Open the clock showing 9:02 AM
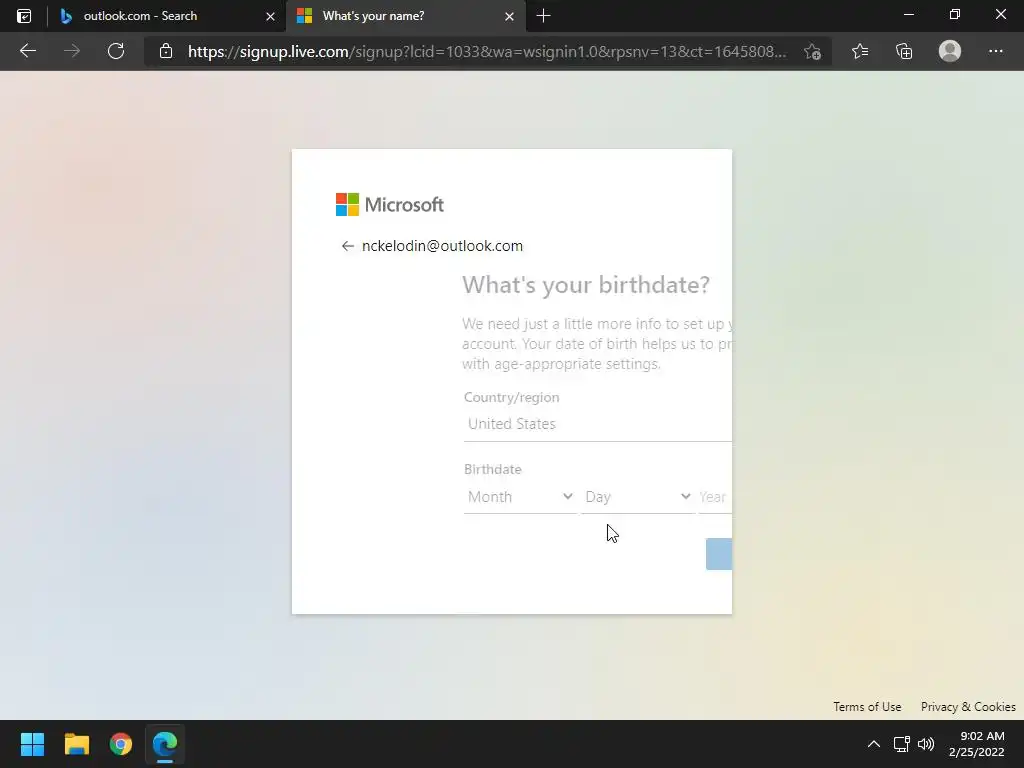 (x=976, y=744)
